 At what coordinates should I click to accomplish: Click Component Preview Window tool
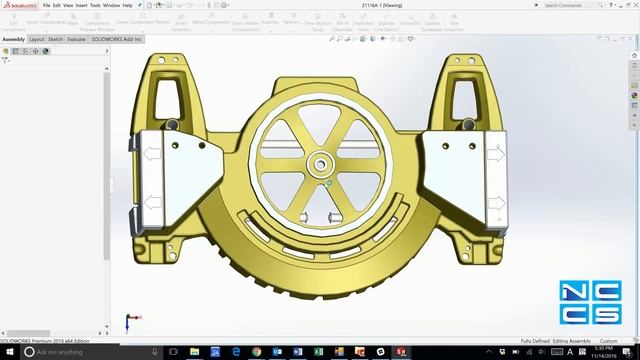(x=97, y=23)
